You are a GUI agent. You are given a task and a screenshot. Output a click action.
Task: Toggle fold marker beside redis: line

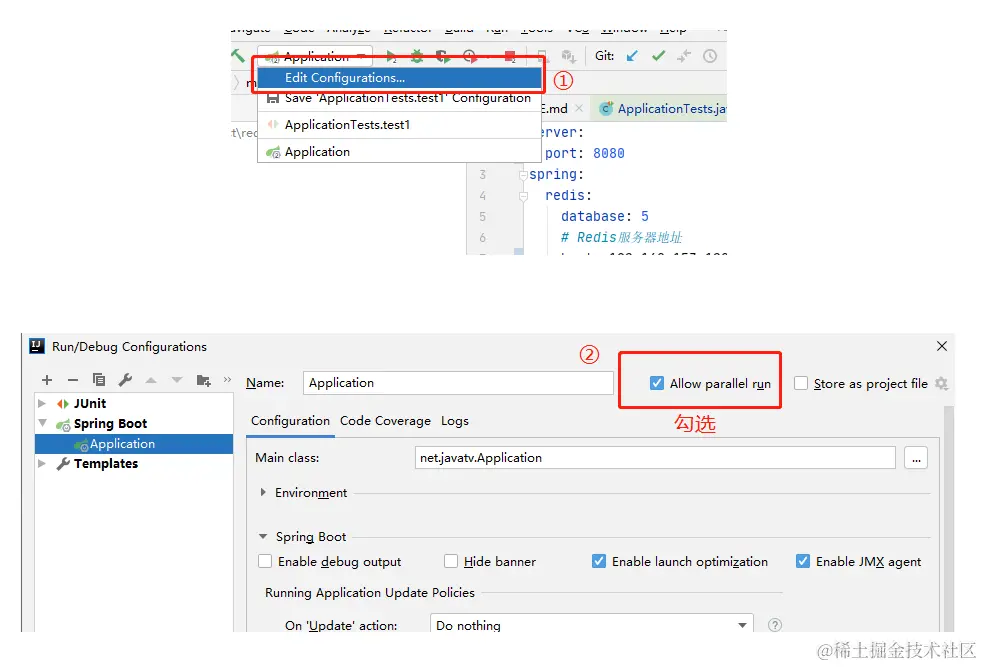pos(523,196)
